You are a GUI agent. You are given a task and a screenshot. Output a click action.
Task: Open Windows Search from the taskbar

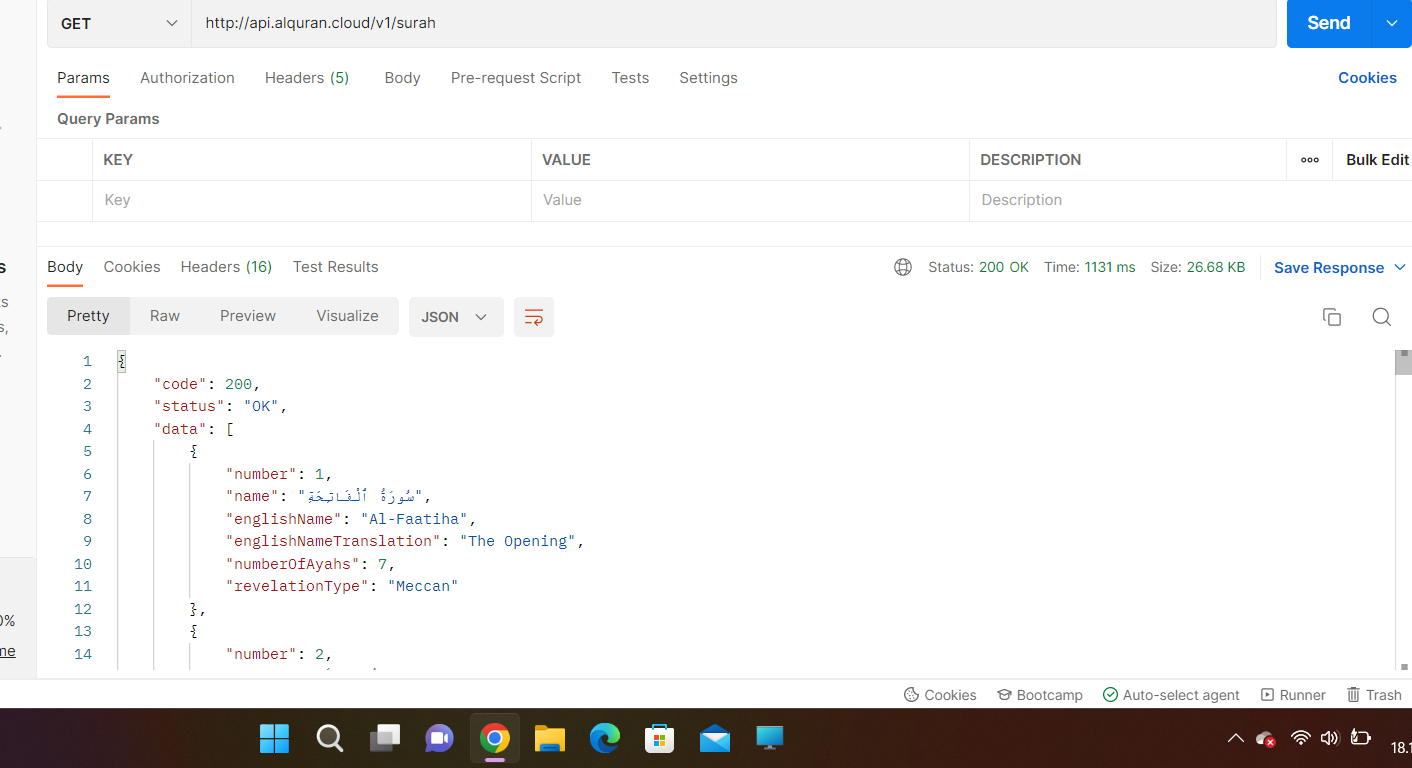(x=329, y=738)
